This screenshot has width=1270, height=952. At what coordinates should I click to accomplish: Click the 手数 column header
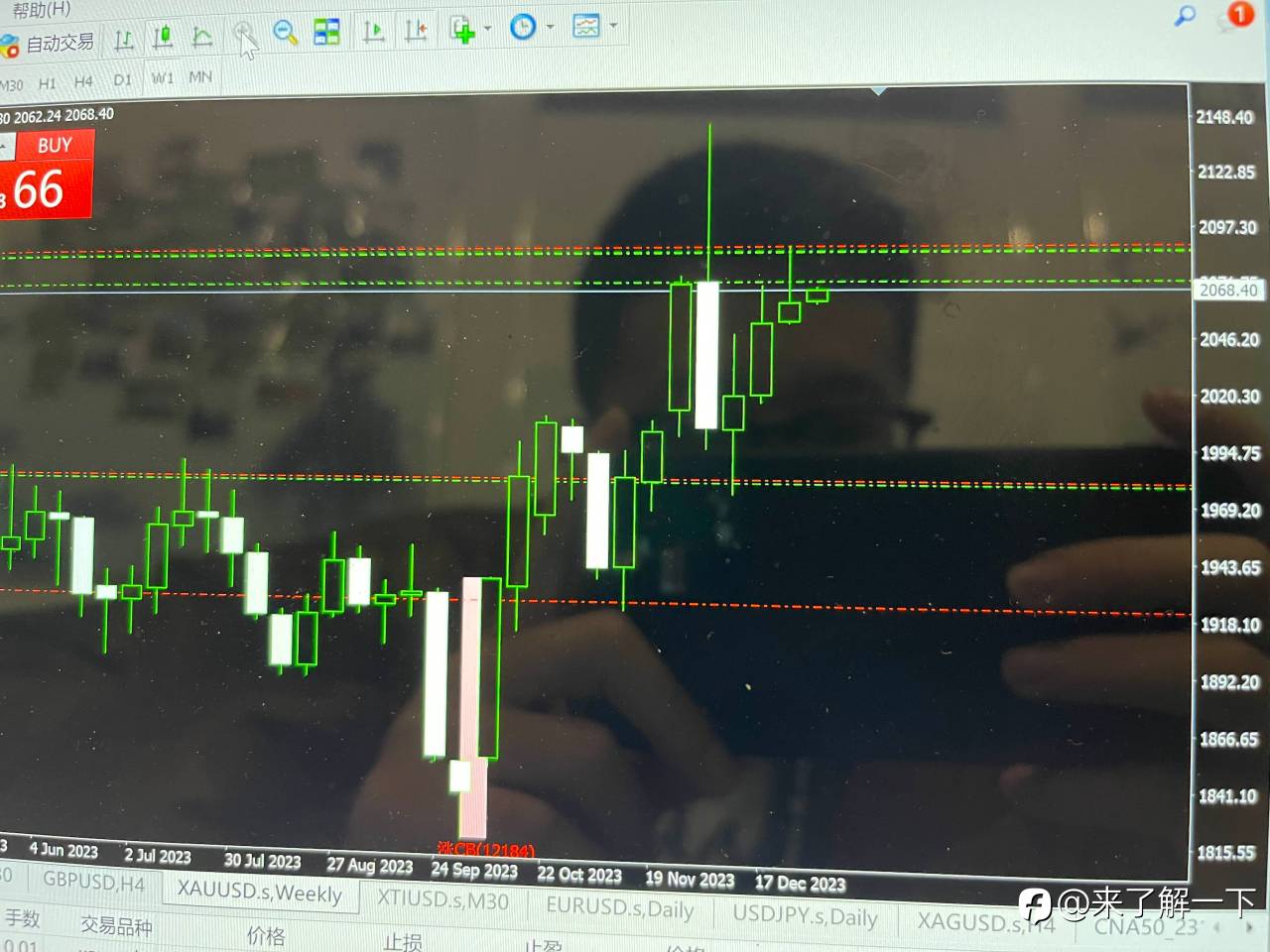[x=21, y=919]
